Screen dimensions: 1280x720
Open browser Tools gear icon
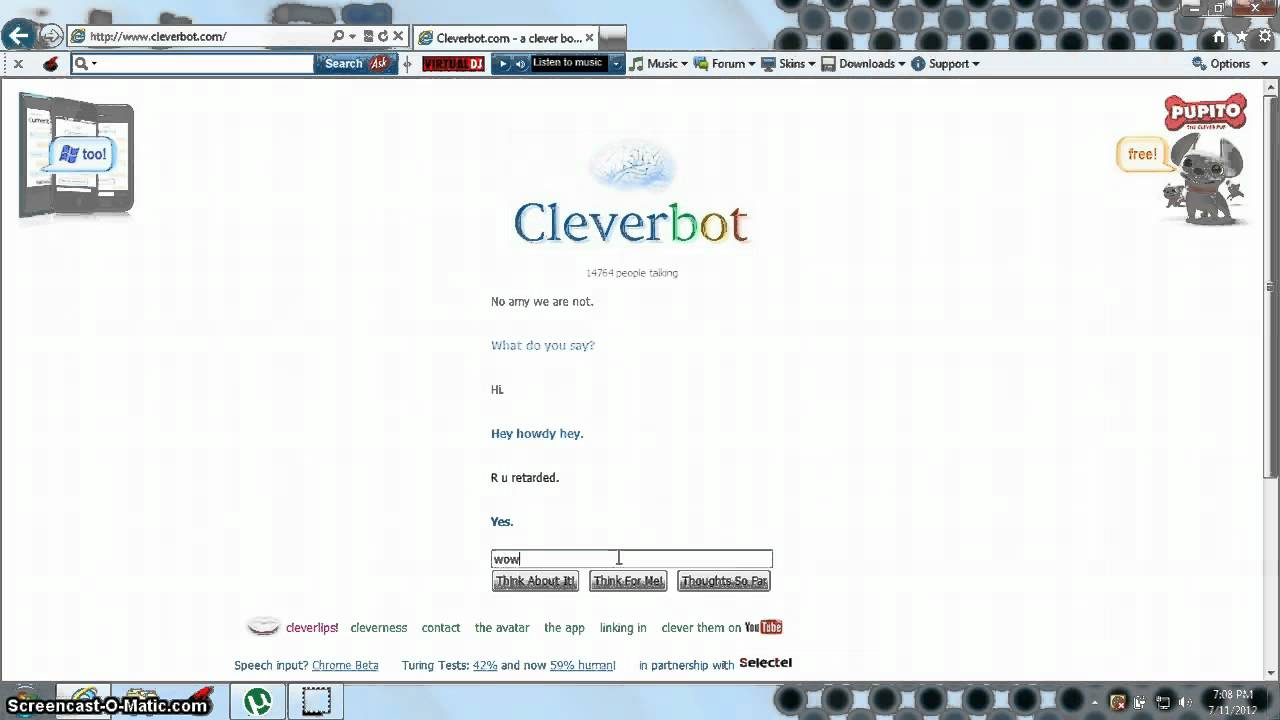[x=1264, y=37]
